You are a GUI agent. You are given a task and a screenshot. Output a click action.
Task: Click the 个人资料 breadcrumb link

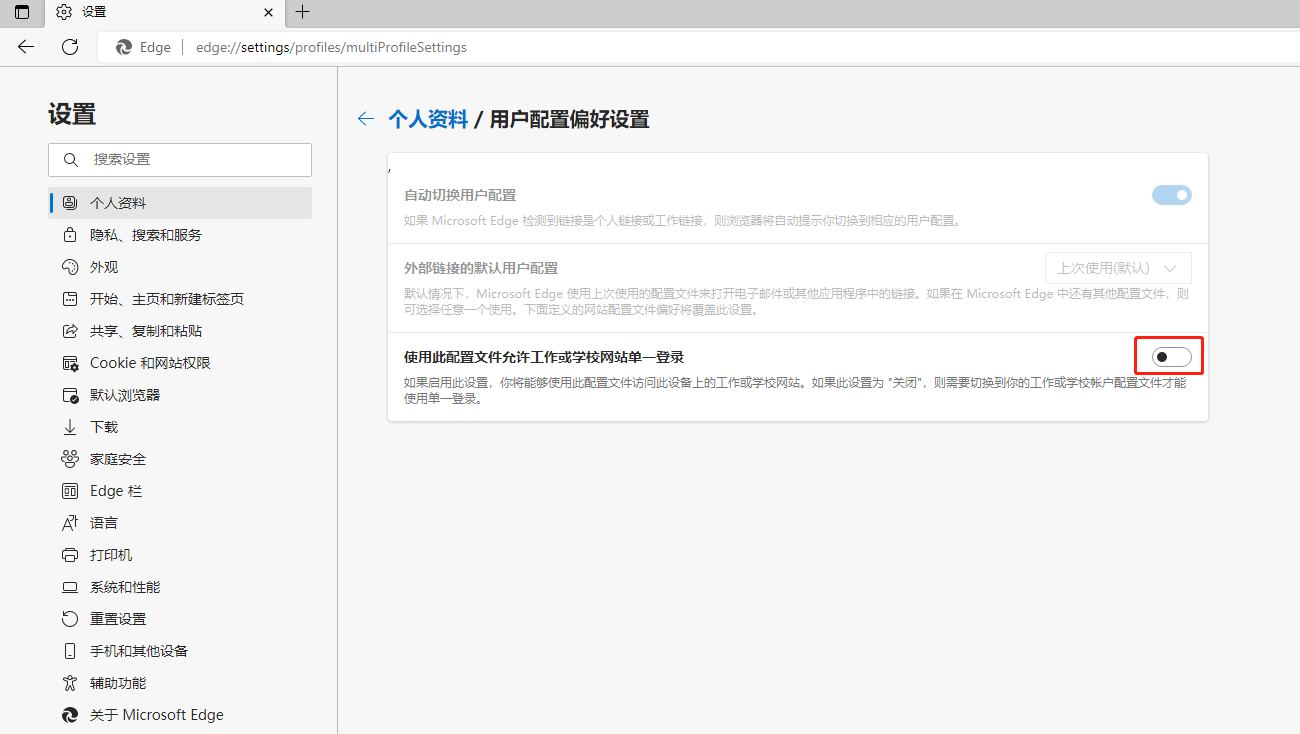(x=428, y=119)
